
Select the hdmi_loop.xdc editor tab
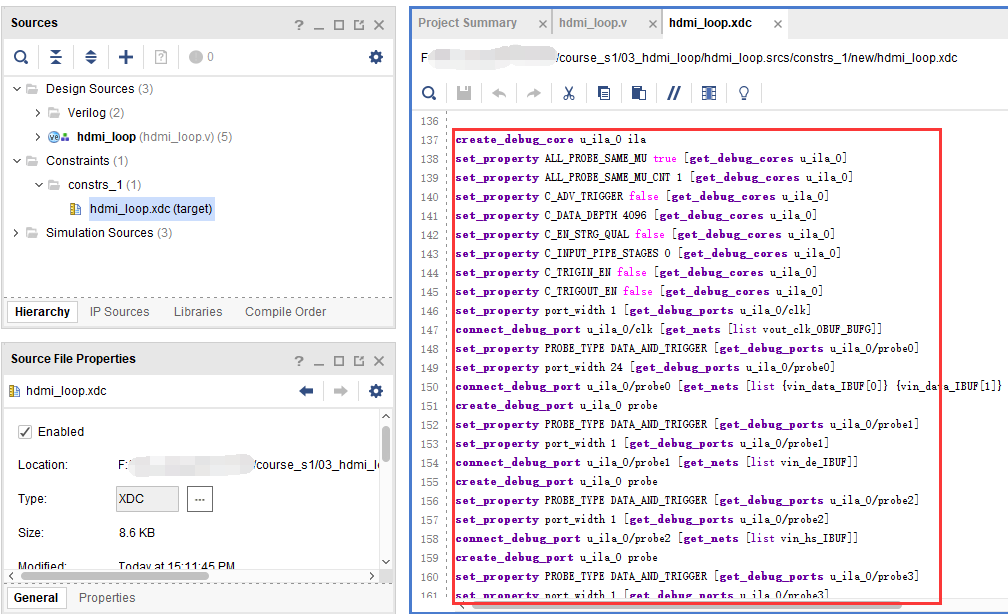coord(710,23)
